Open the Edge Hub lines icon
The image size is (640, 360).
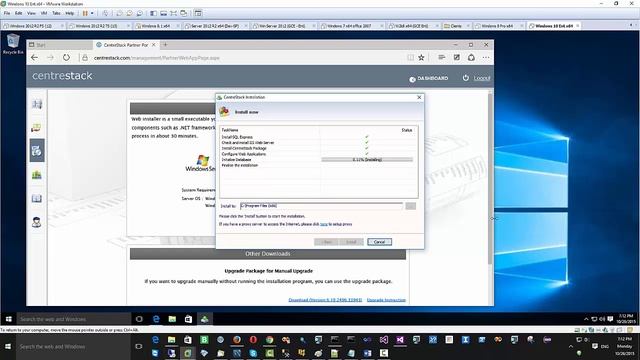tap(442, 58)
